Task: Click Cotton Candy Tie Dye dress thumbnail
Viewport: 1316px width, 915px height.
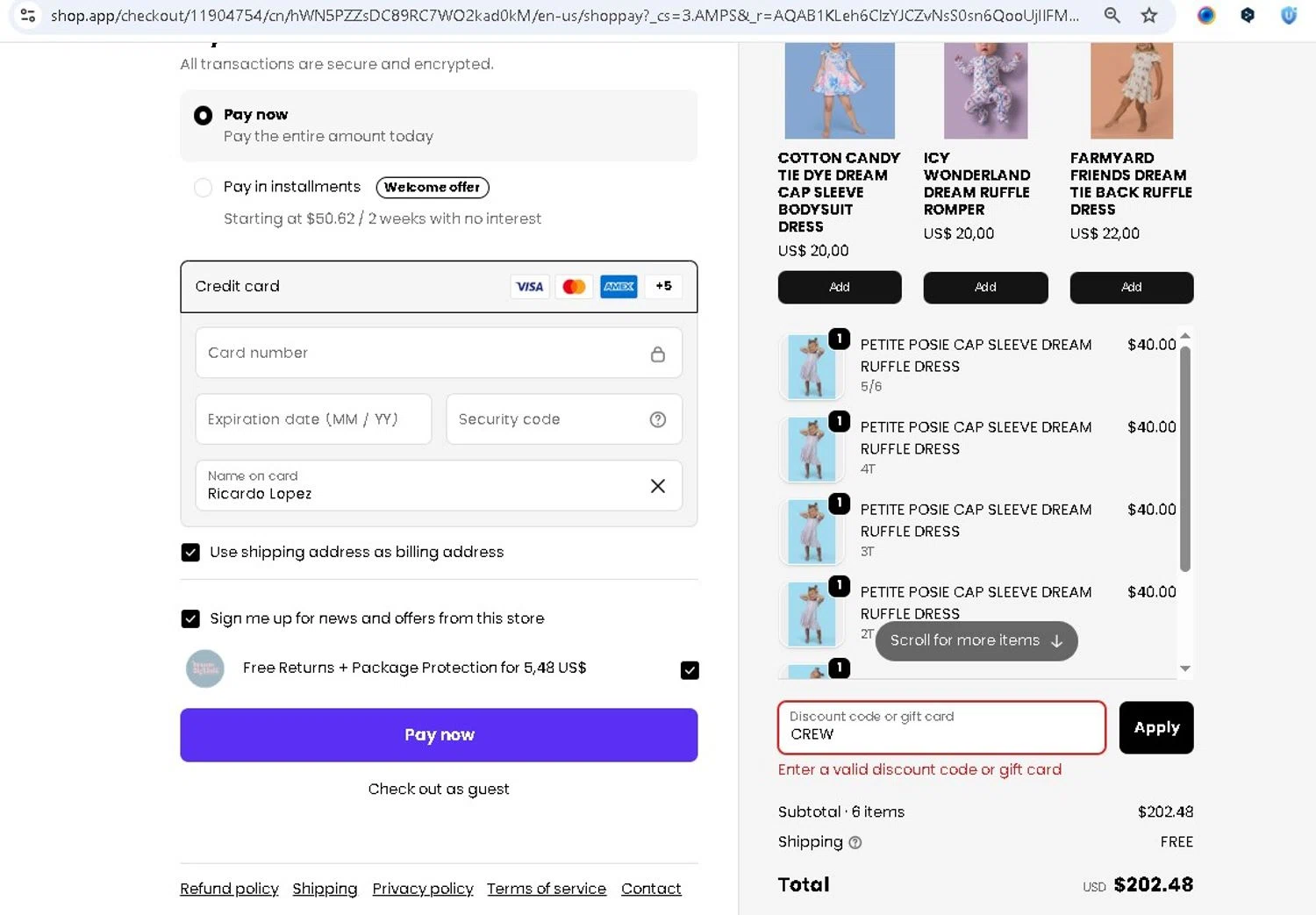Action: click(840, 89)
